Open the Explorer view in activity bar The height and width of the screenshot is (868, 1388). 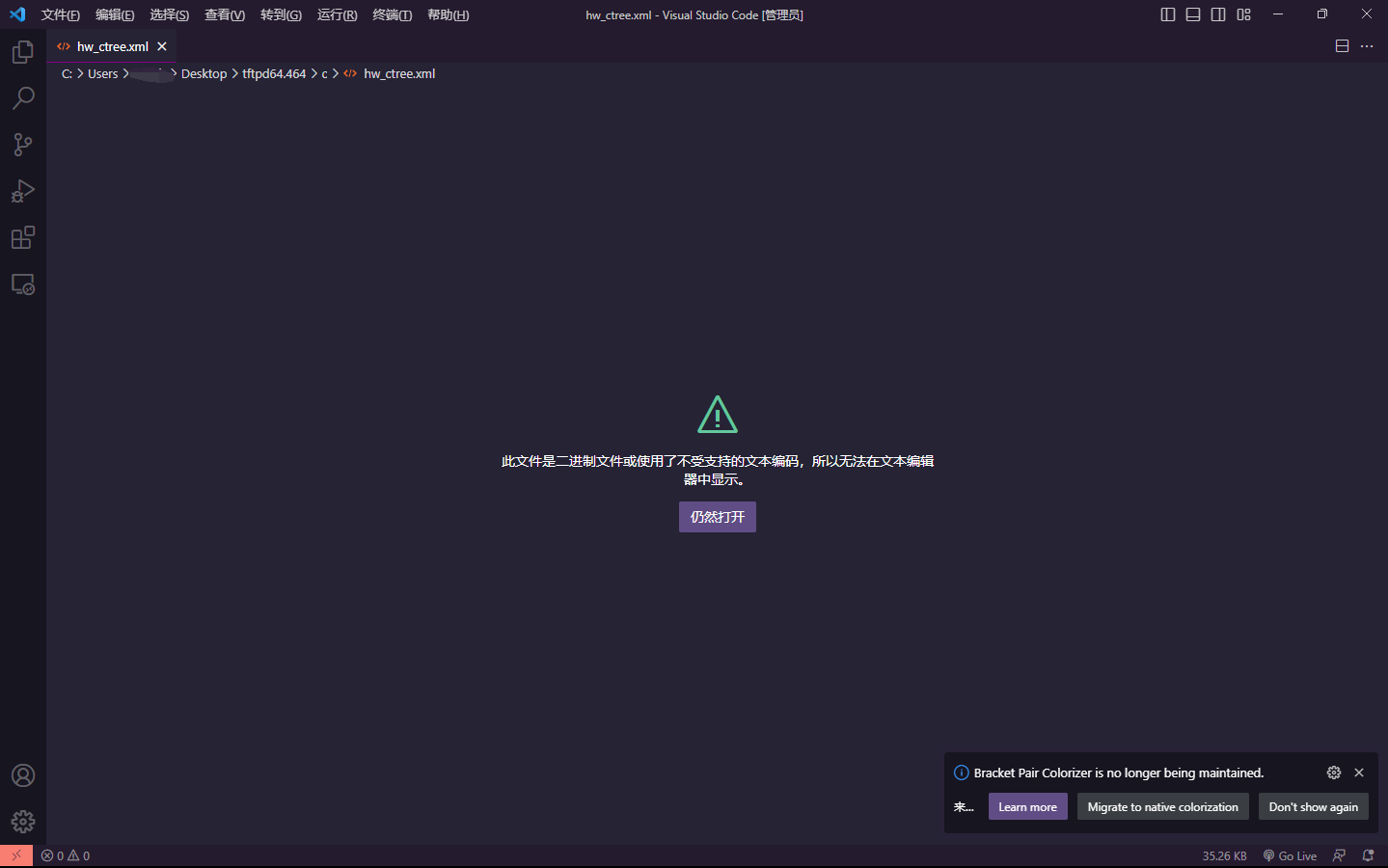(23, 52)
